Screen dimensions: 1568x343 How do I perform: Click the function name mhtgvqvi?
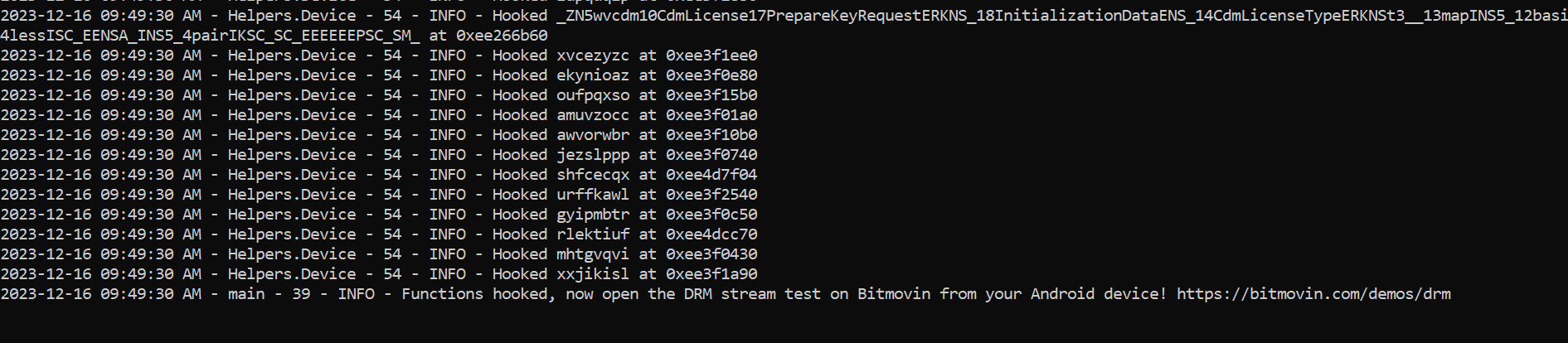click(x=593, y=254)
